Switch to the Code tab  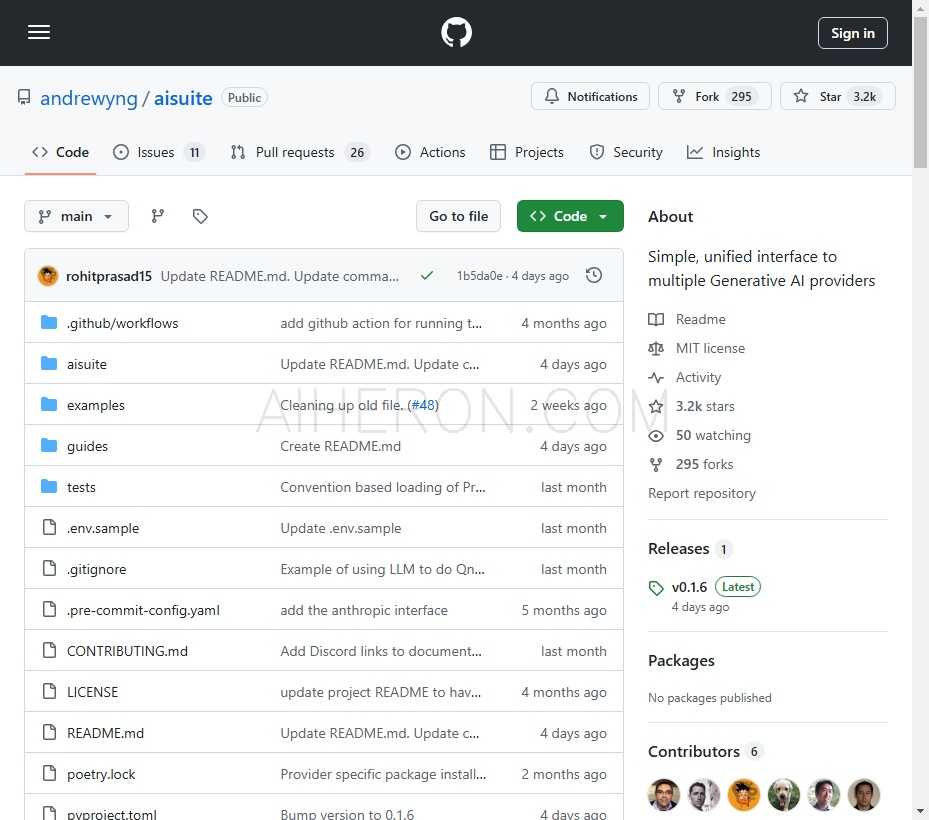click(x=60, y=152)
